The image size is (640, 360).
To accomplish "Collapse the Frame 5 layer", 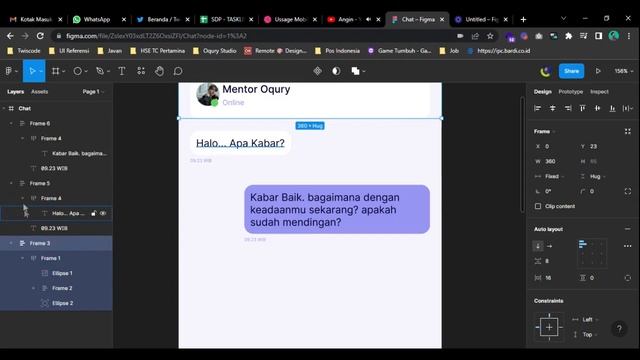I will 11,183.
